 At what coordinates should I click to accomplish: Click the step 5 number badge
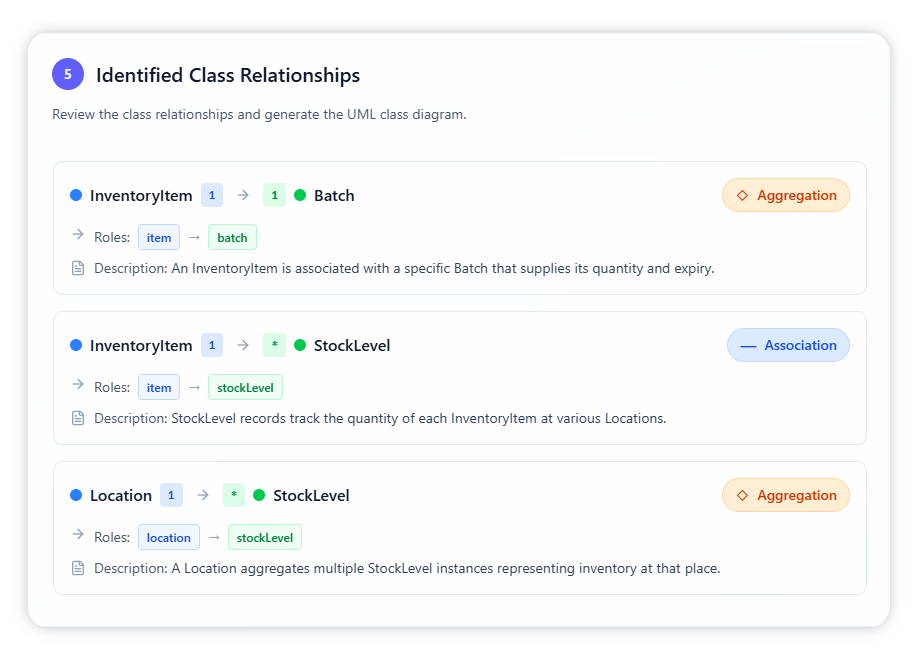point(68,74)
